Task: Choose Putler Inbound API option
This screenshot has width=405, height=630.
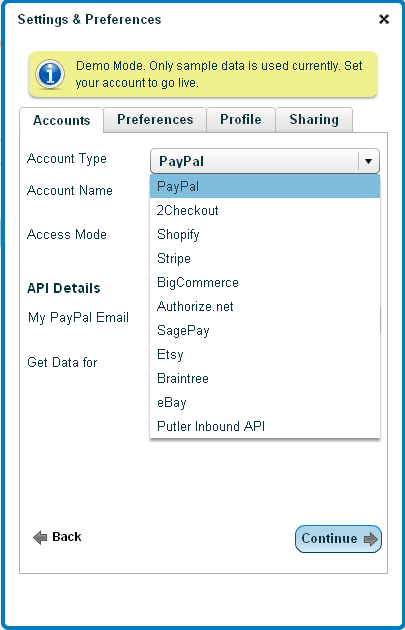Action: point(265,426)
